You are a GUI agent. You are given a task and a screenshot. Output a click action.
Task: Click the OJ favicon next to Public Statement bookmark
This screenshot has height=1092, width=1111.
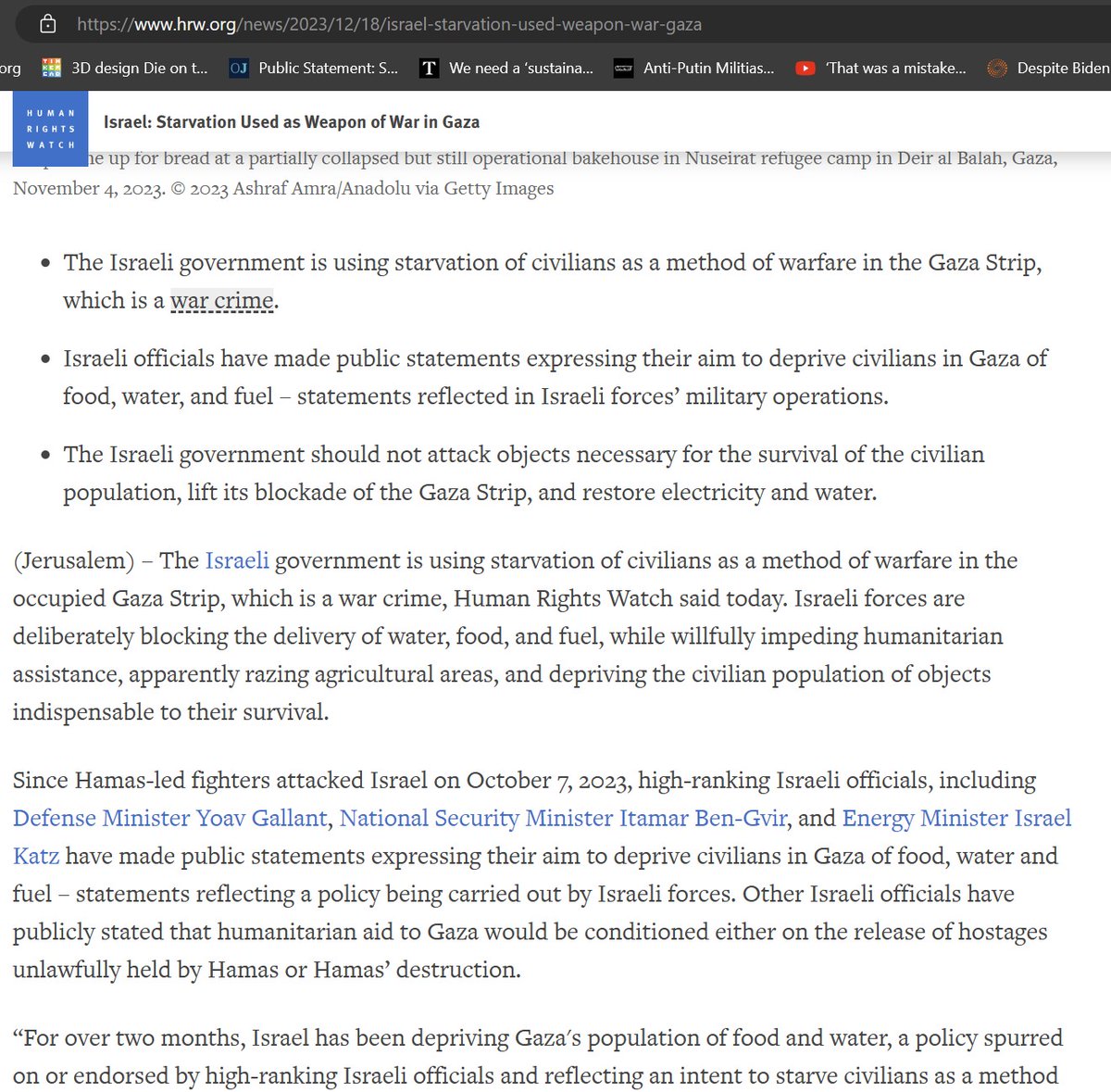(243, 68)
